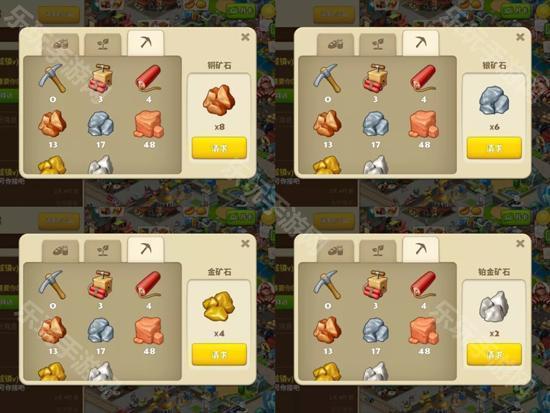Click the yellow button under copper ore x8
Screen dimensions: 550x413
[x=219, y=148]
